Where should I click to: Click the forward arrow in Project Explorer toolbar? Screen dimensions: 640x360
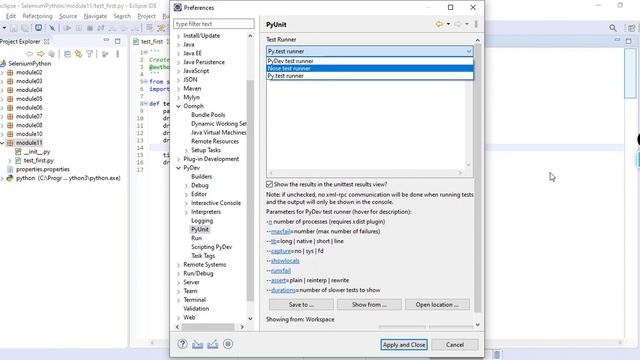(x=40, y=54)
